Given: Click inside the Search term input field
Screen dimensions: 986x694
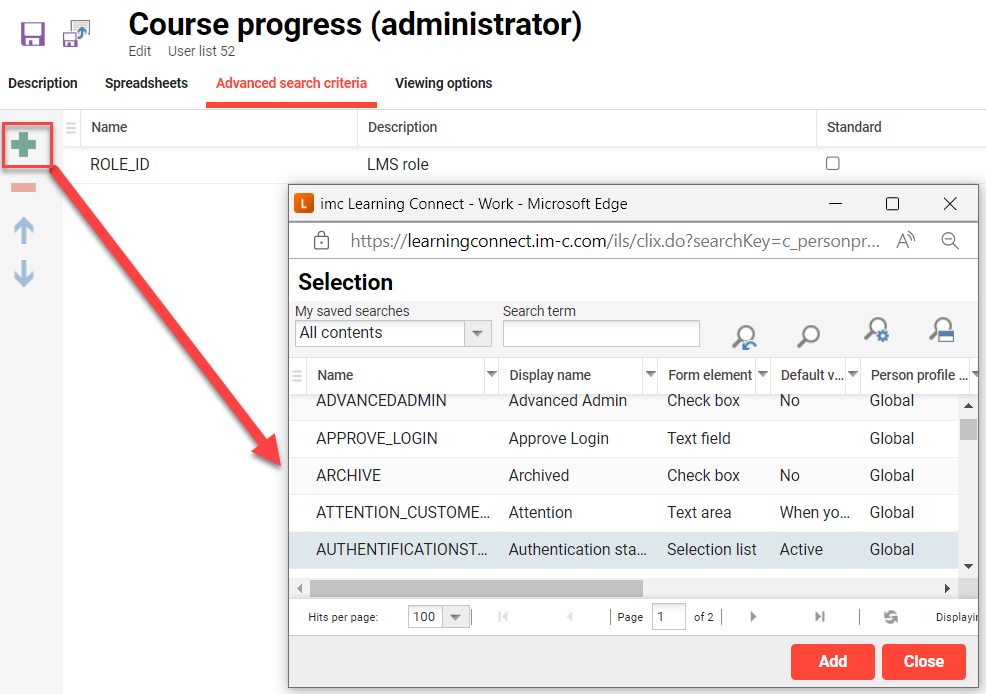Looking at the screenshot, I should click(x=600, y=333).
